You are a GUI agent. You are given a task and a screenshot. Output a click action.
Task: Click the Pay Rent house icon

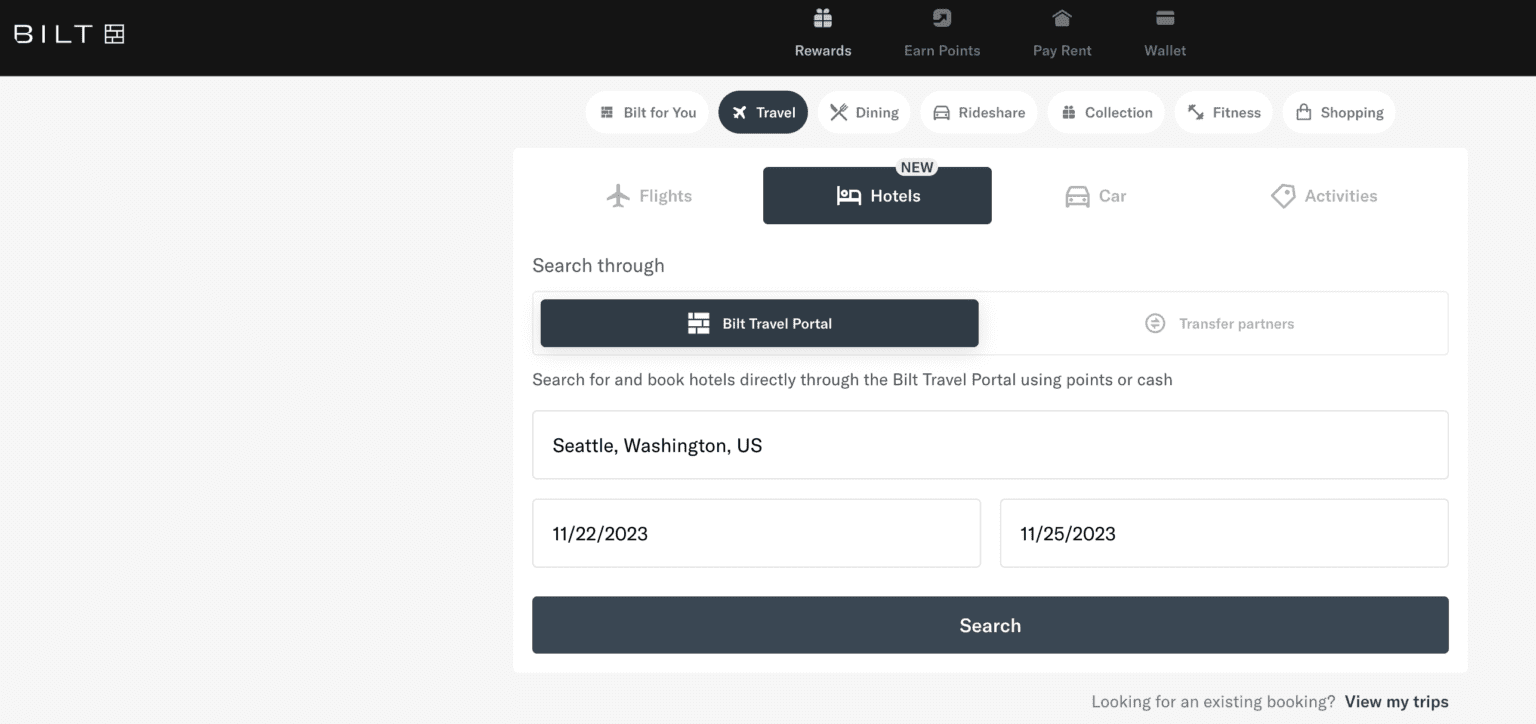pos(1061,18)
